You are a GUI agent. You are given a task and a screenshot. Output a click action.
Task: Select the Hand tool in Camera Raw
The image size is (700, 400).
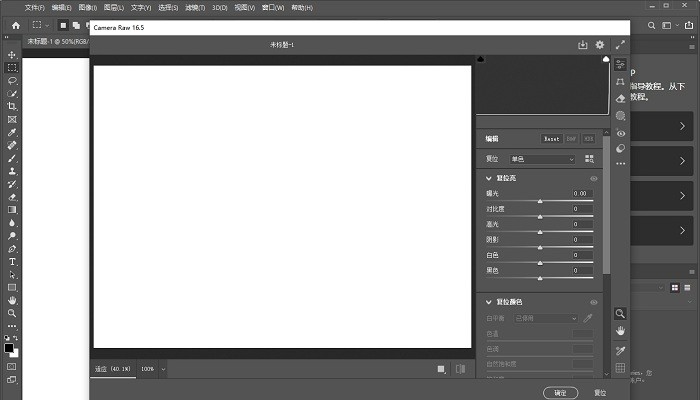tap(620, 331)
